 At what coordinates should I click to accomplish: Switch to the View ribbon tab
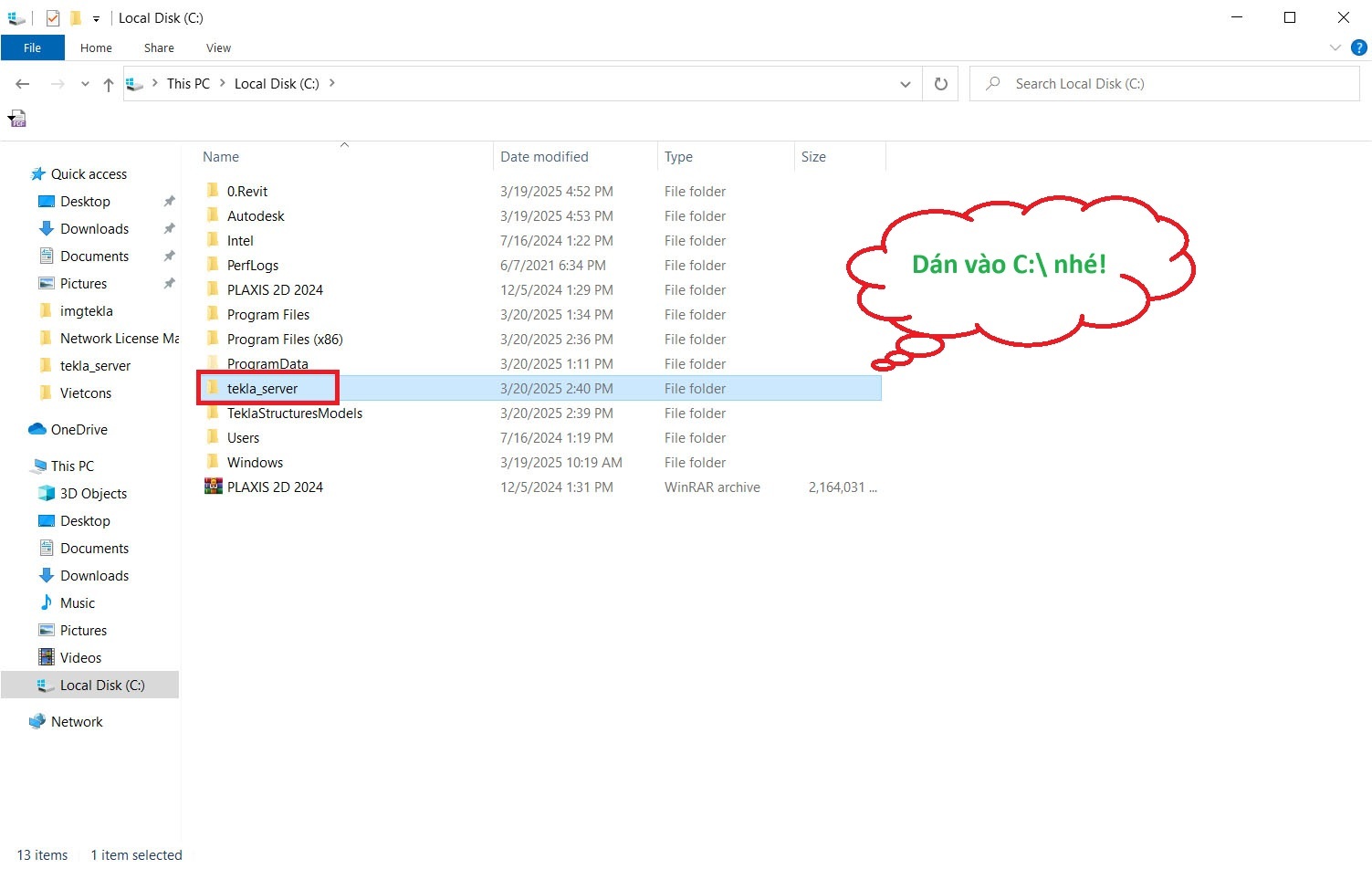pos(218,47)
